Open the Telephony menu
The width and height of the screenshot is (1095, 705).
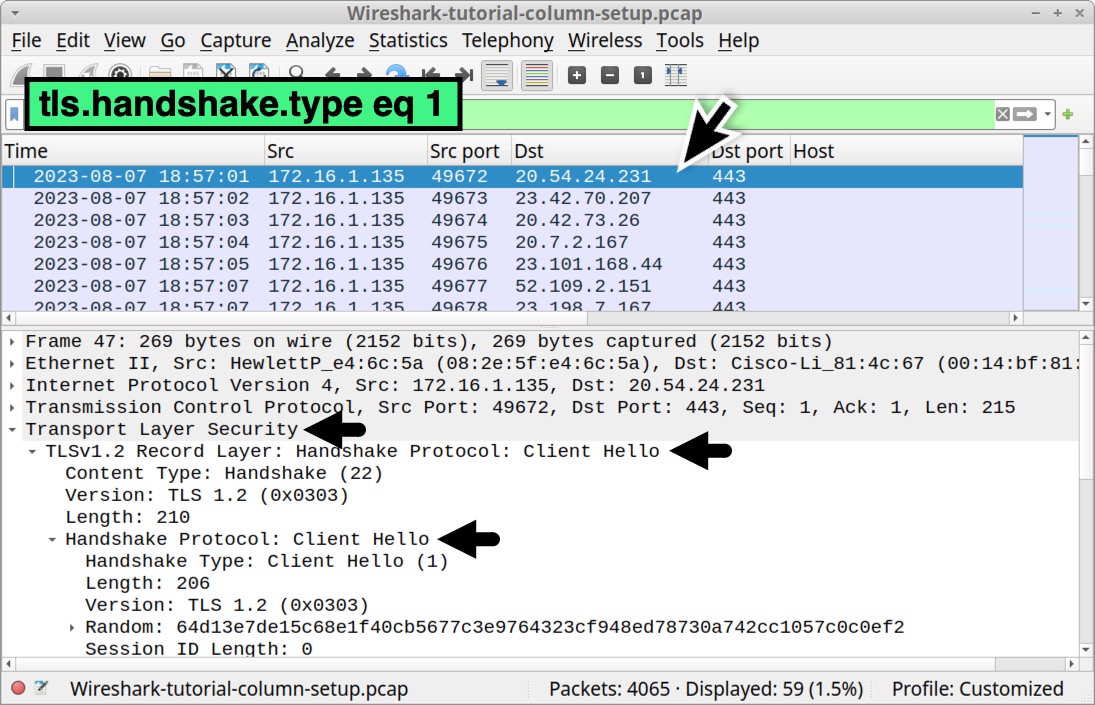pos(508,40)
